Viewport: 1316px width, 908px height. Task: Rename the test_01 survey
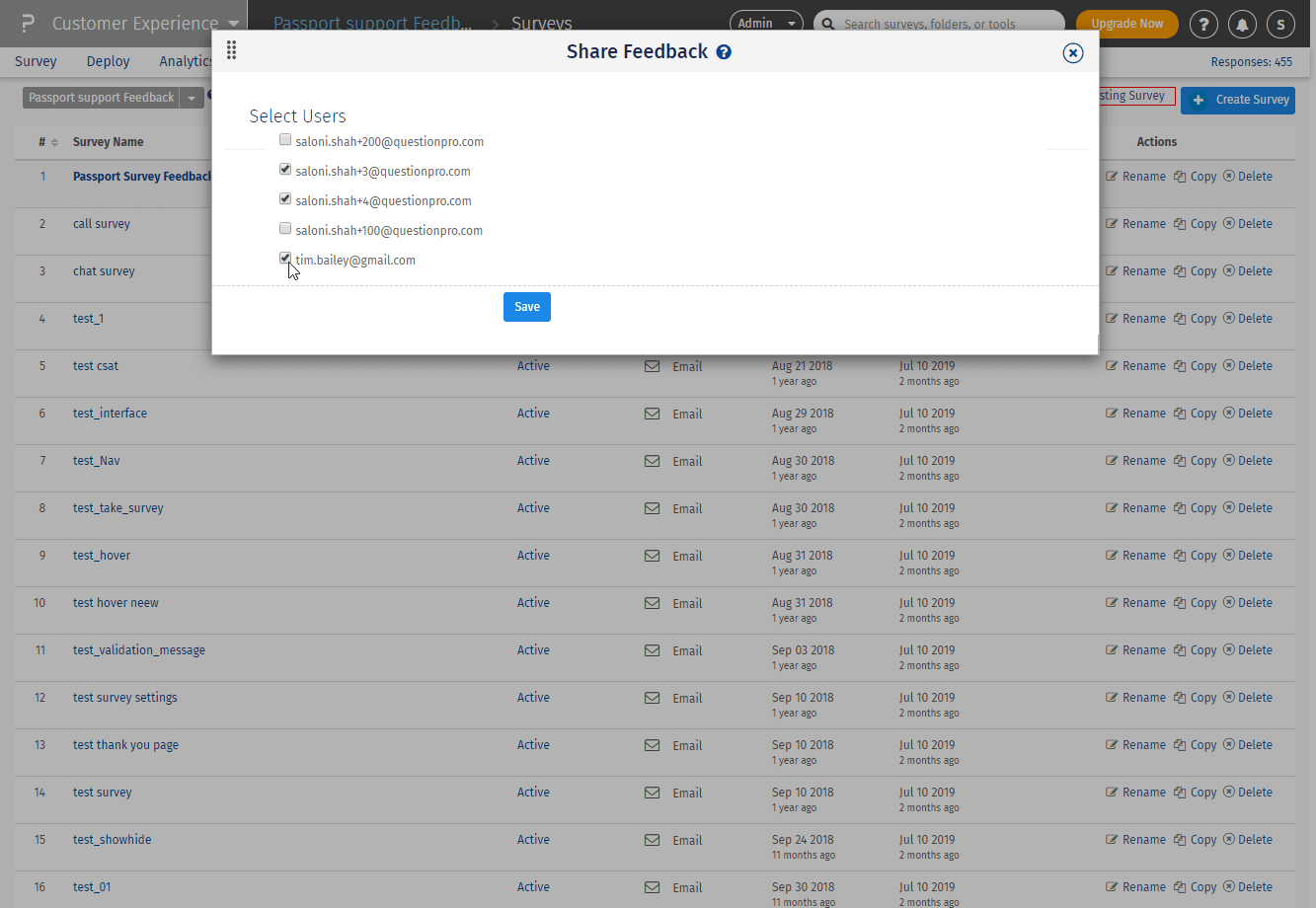click(1135, 887)
